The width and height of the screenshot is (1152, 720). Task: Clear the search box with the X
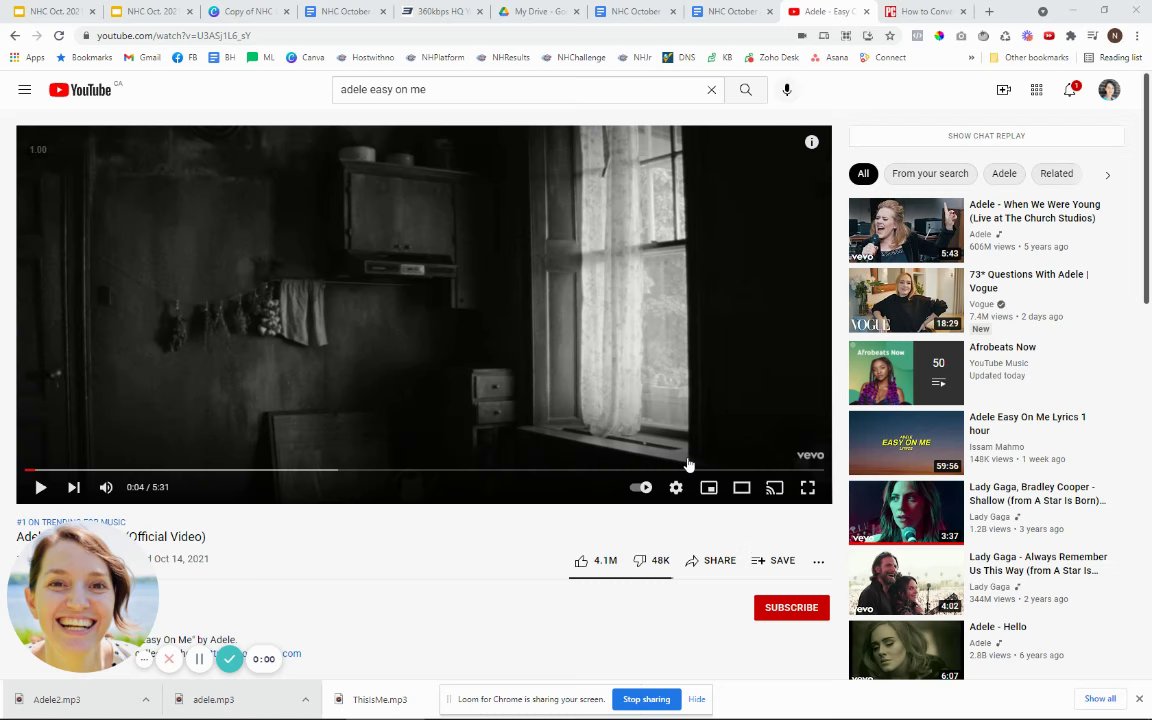[x=711, y=90]
